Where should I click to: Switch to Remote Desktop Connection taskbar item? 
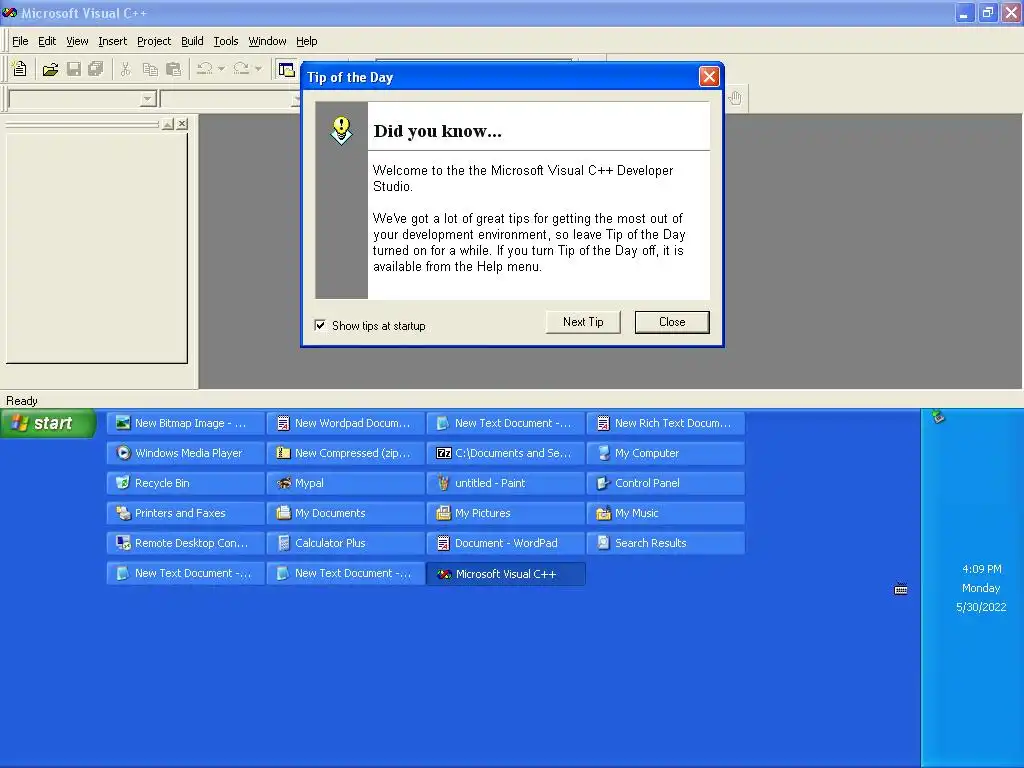[185, 543]
